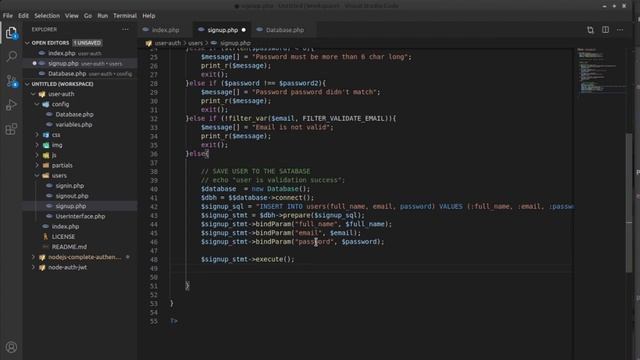Click signup.php in breadcrumb
Image resolution: width=640 pixels, height=360 pixels.
[x=235, y=43]
